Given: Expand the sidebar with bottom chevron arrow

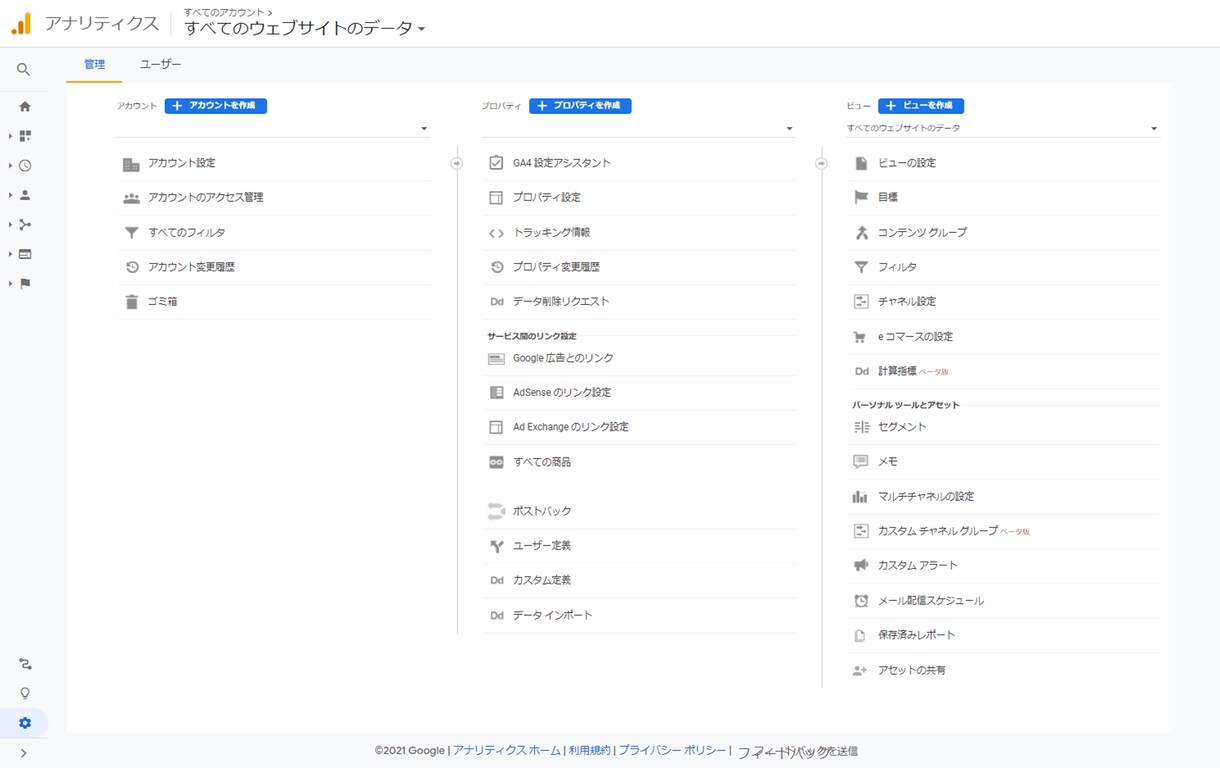Looking at the screenshot, I should [24, 753].
